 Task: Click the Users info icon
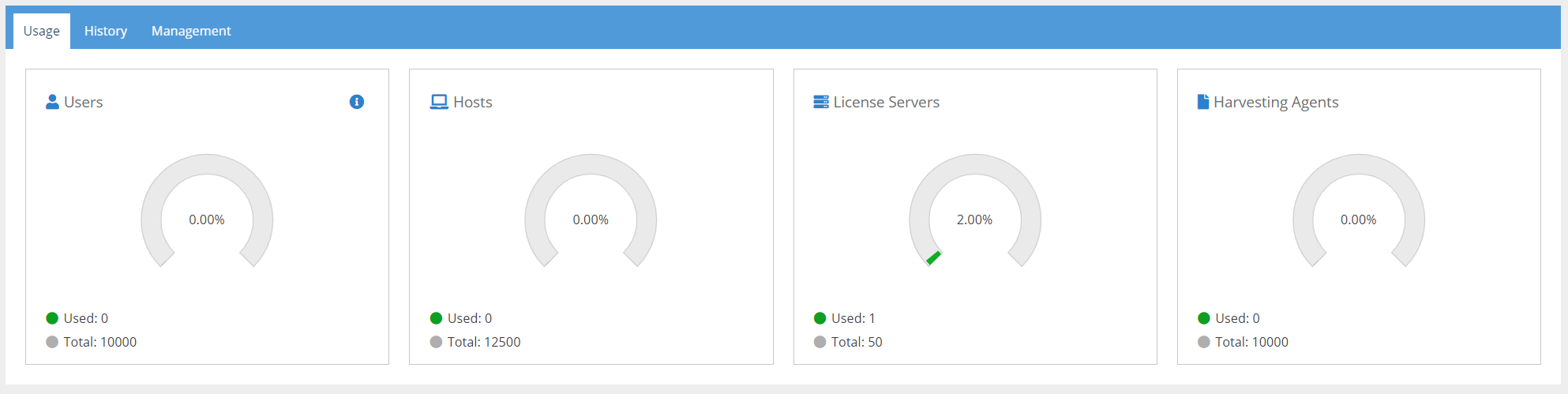tap(357, 102)
